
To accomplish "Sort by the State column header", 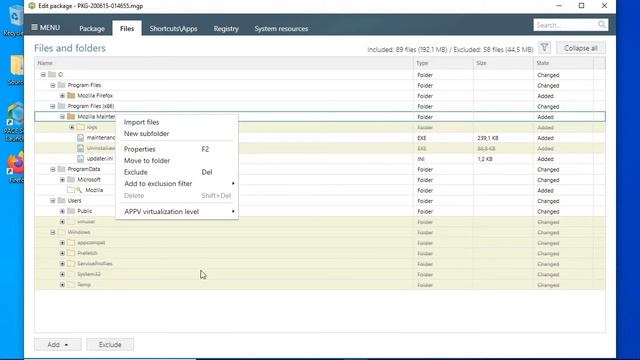I will point(563,63).
